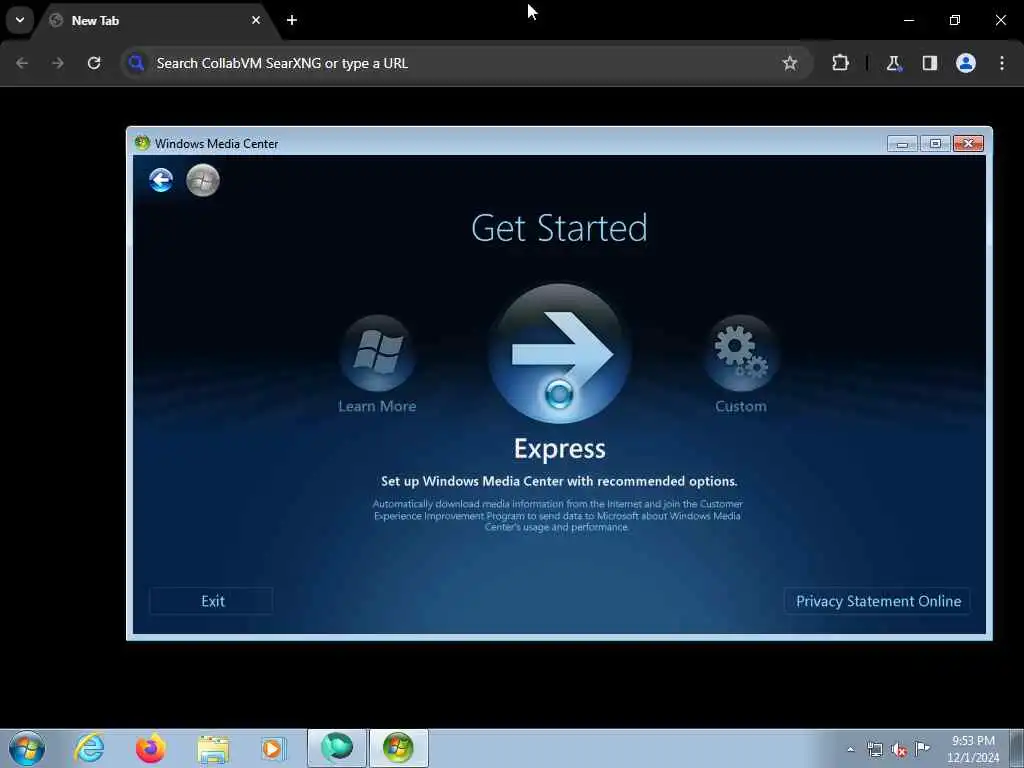This screenshot has height=768, width=1024.
Task: Click the Learn More label
Action: point(377,406)
